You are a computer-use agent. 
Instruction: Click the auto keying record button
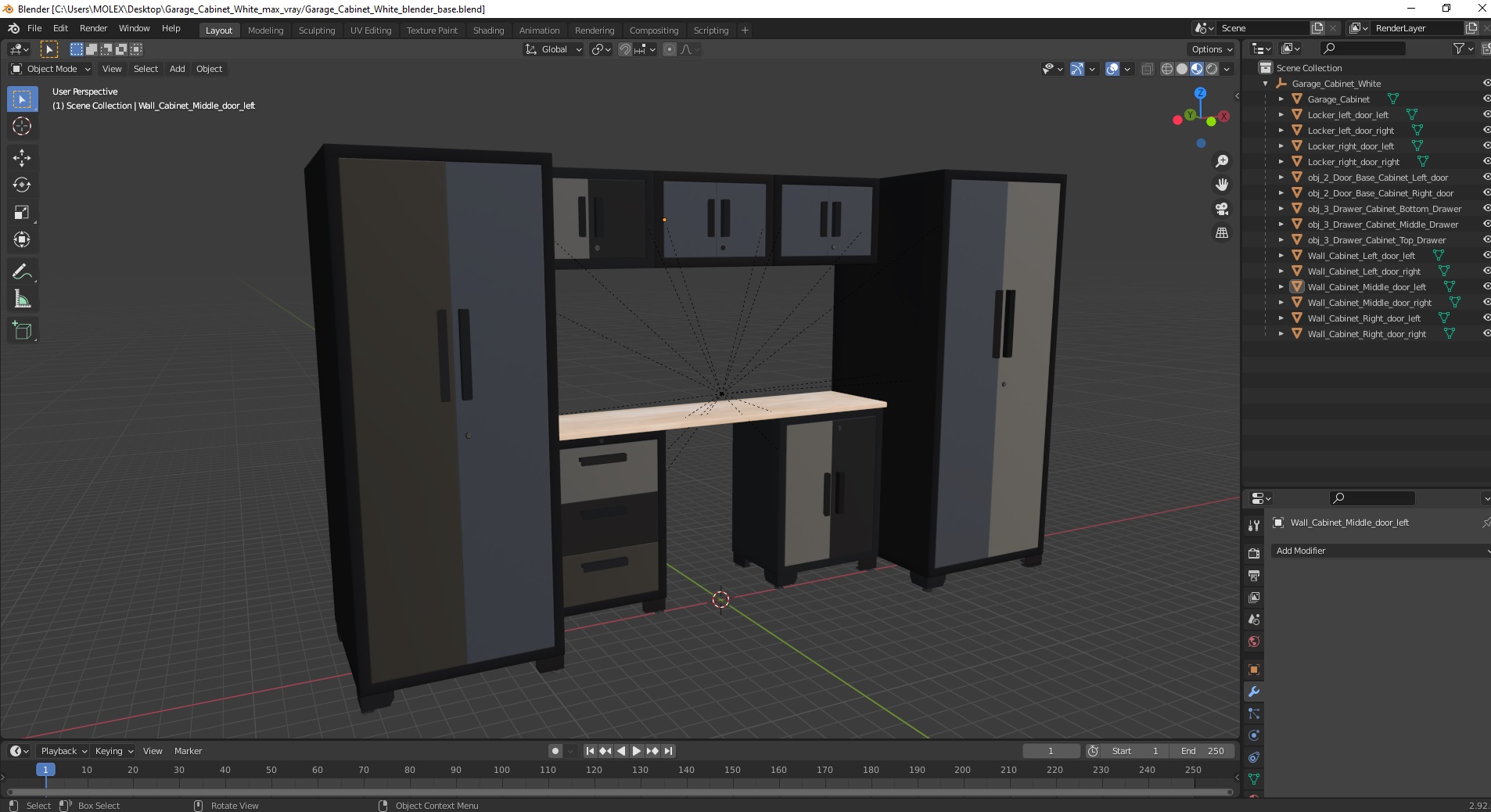[x=555, y=751]
